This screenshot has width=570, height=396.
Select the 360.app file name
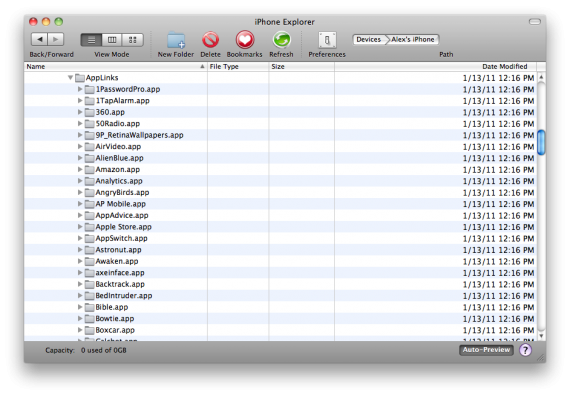coord(110,112)
